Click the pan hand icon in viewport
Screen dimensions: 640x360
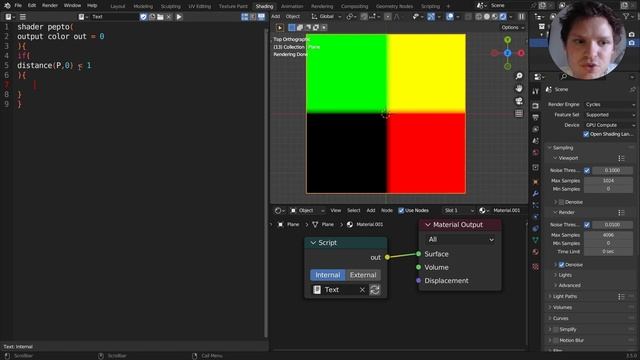[519, 88]
